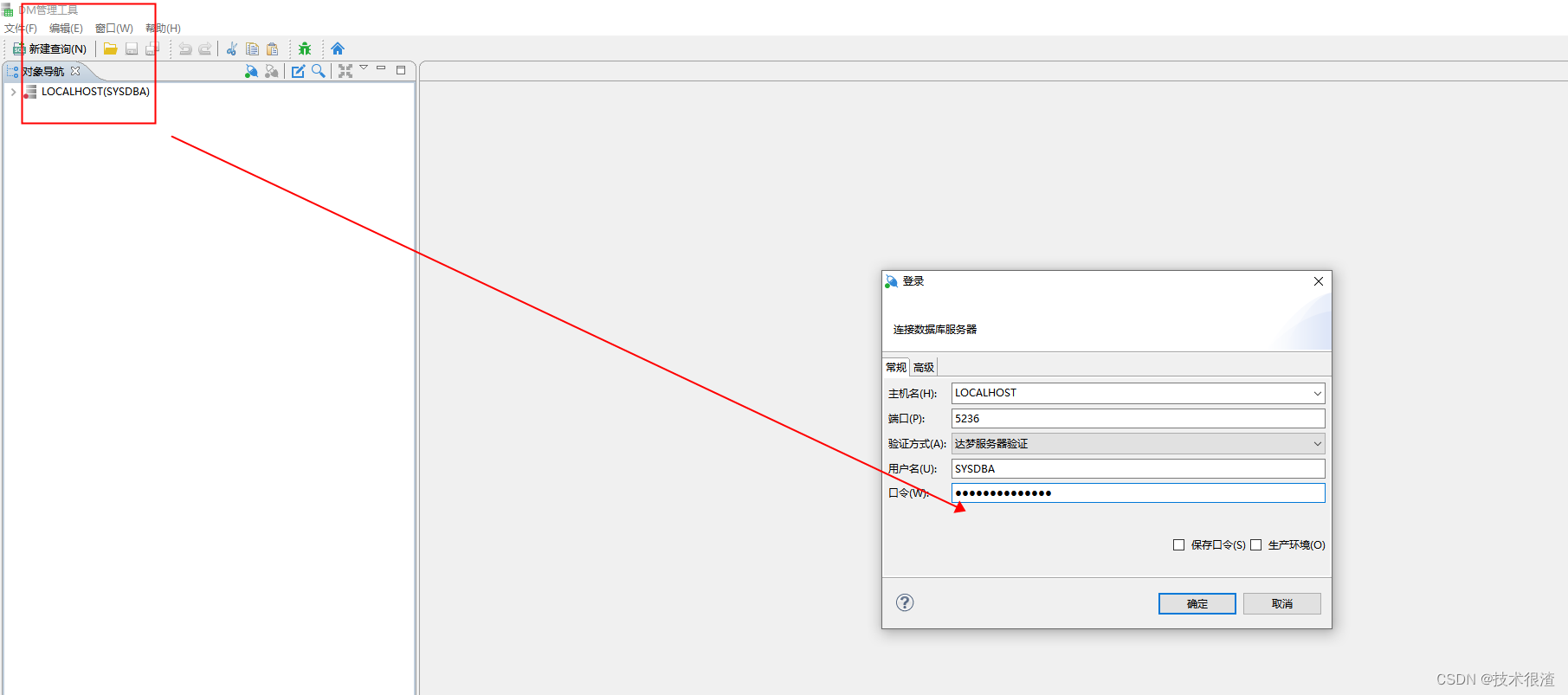This screenshot has width=1568, height=695.
Task: Open the 窗口(W) menu
Action: pos(114,29)
